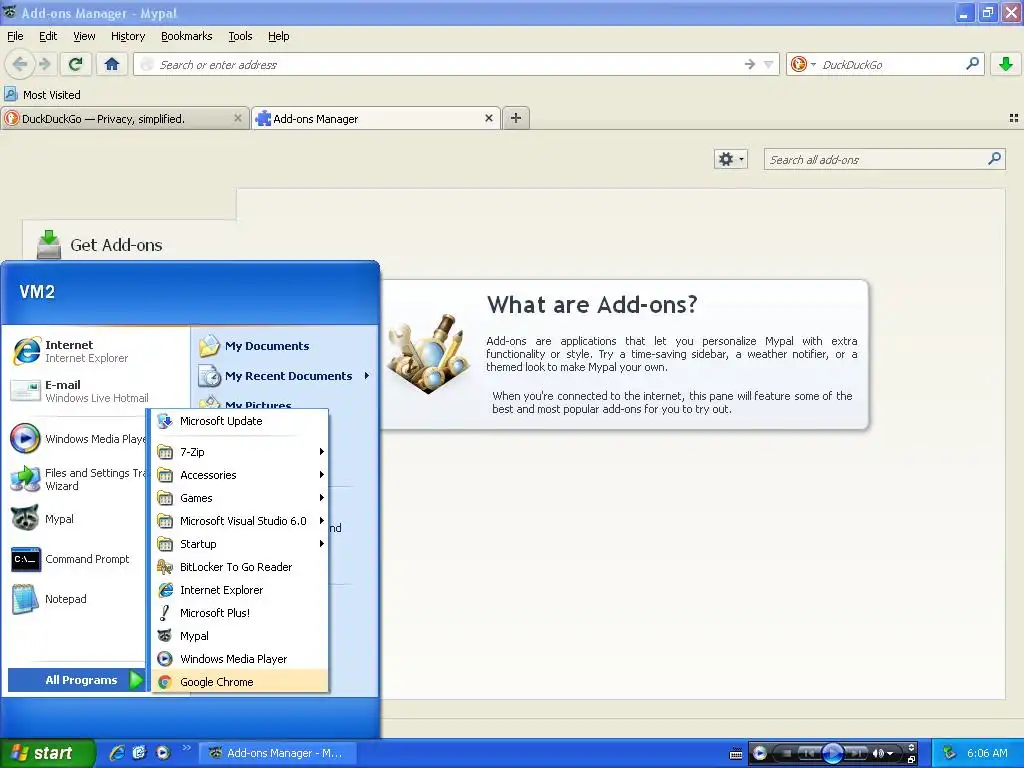The image size is (1024, 768).
Task: Open the File menu
Action: click(x=15, y=36)
